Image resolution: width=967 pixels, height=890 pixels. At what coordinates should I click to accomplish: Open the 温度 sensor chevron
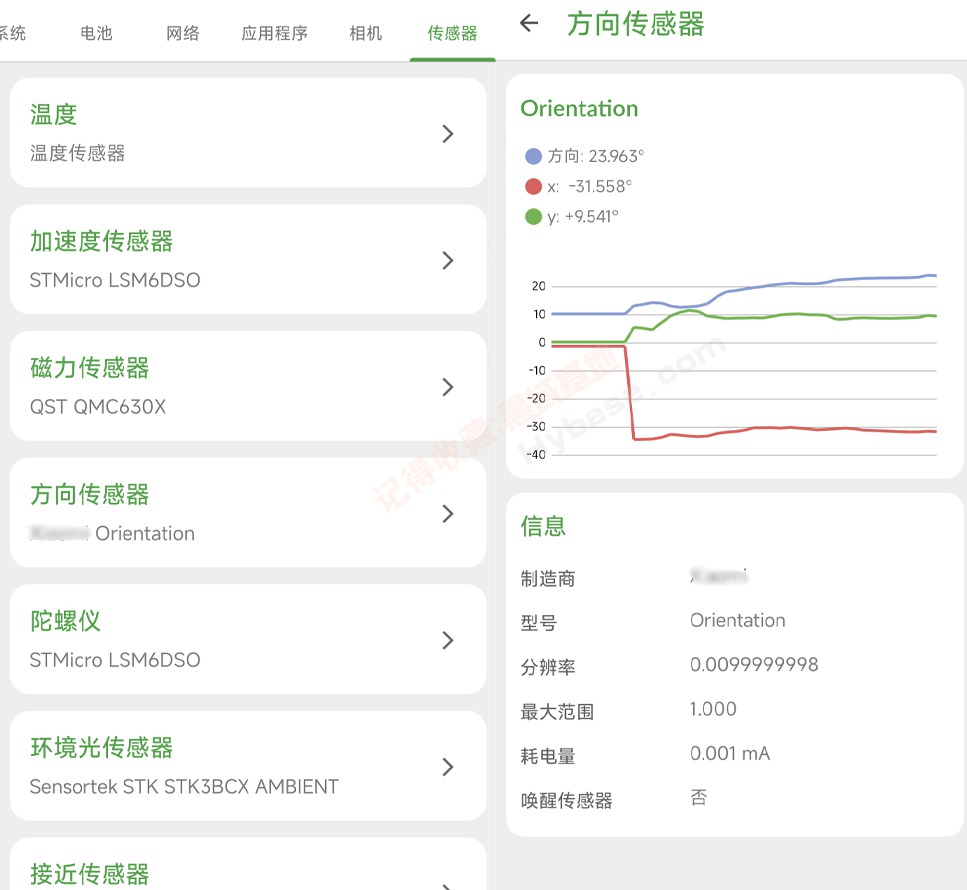tap(448, 134)
